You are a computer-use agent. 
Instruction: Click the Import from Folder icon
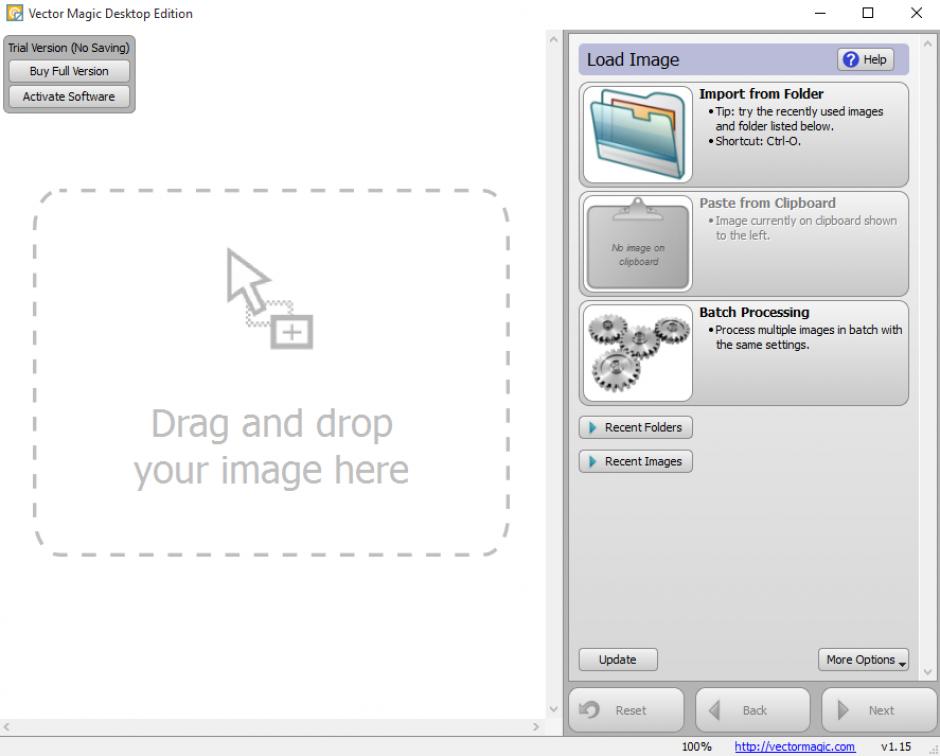tap(637, 135)
